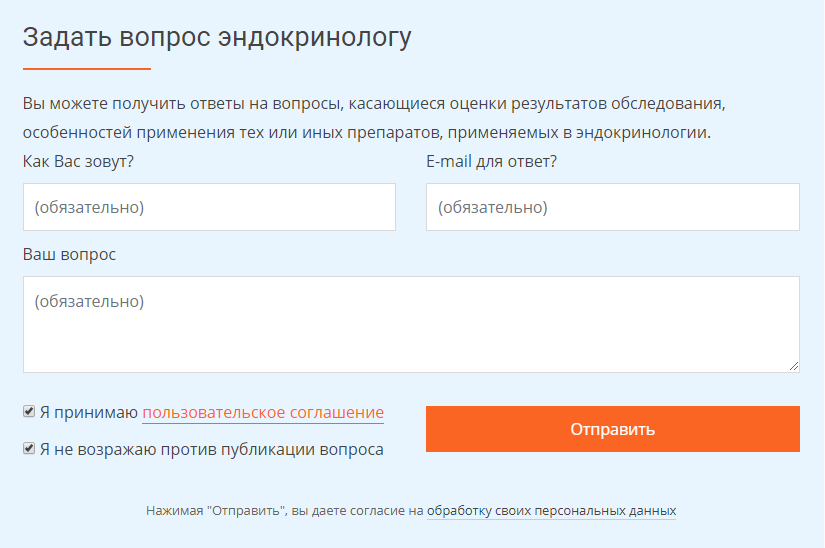Click the 'Ваш вопрос' label

tap(69, 254)
